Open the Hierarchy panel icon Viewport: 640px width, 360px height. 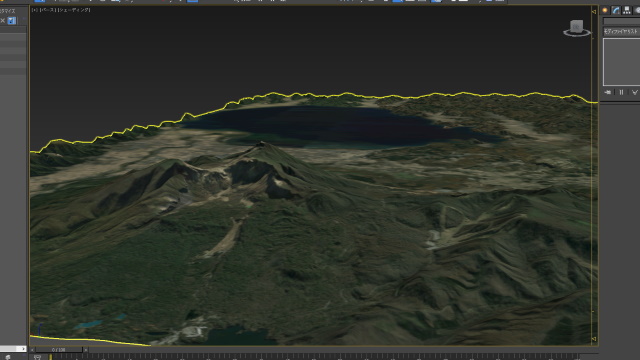(627, 10)
